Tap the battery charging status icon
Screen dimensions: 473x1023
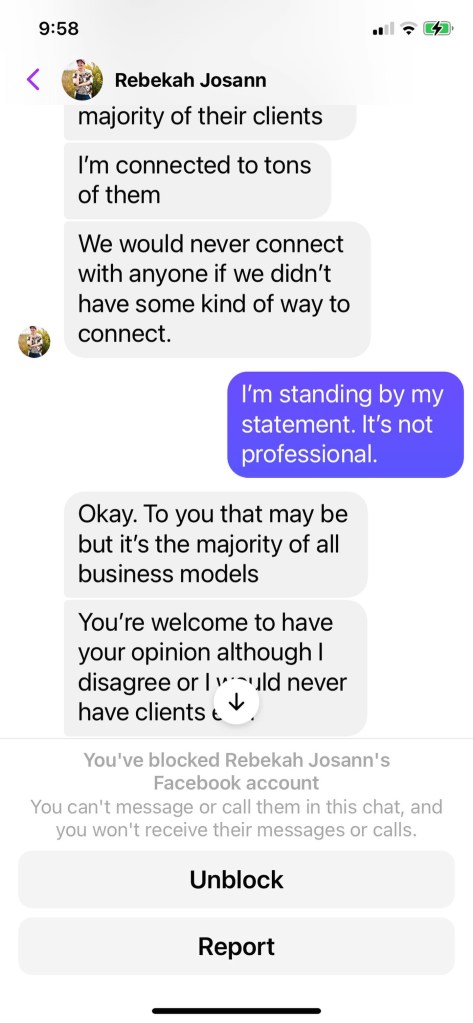coord(438,29)
